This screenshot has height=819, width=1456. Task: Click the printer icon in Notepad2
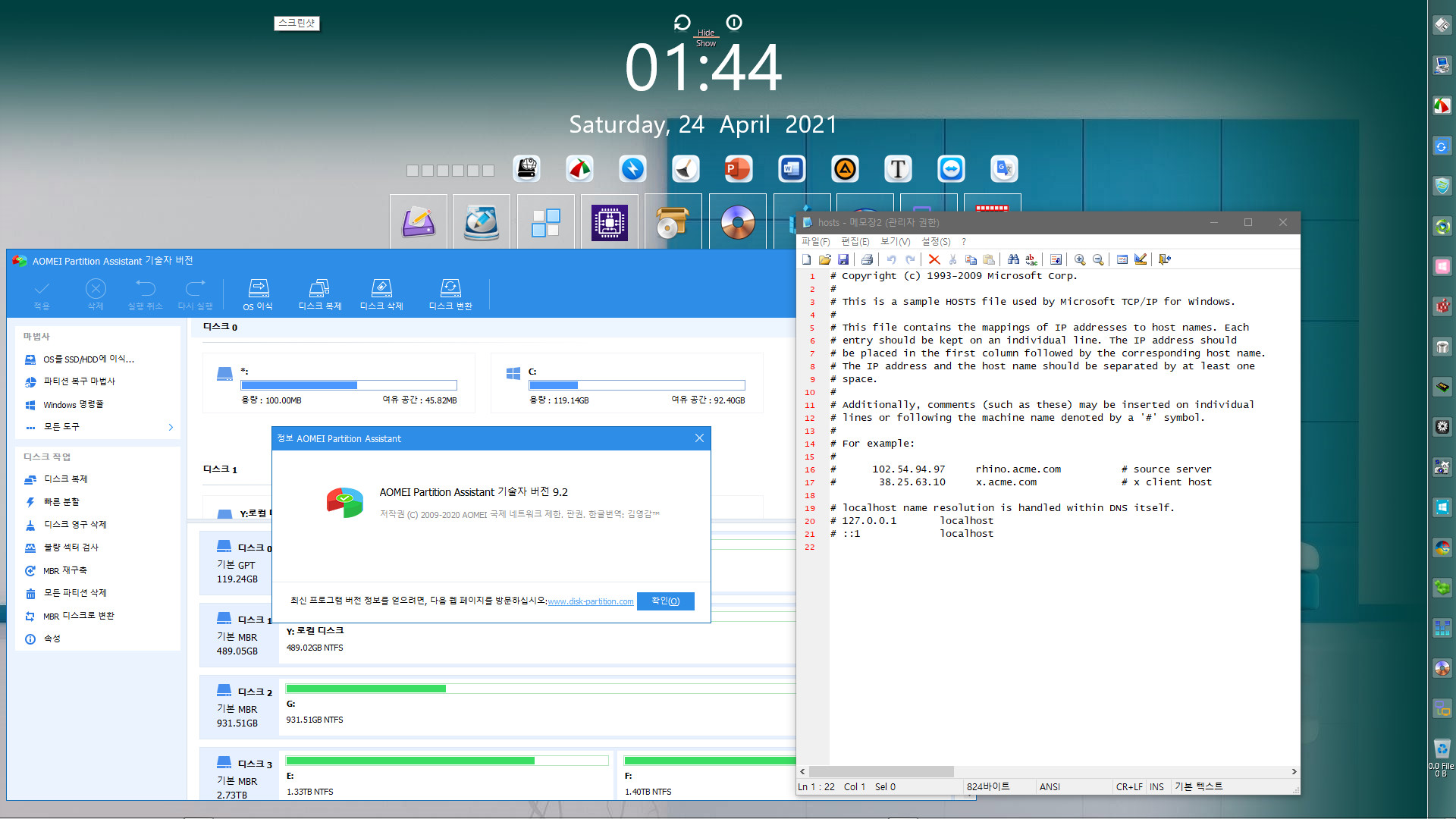pyautogui.click(x=868, y=259)
